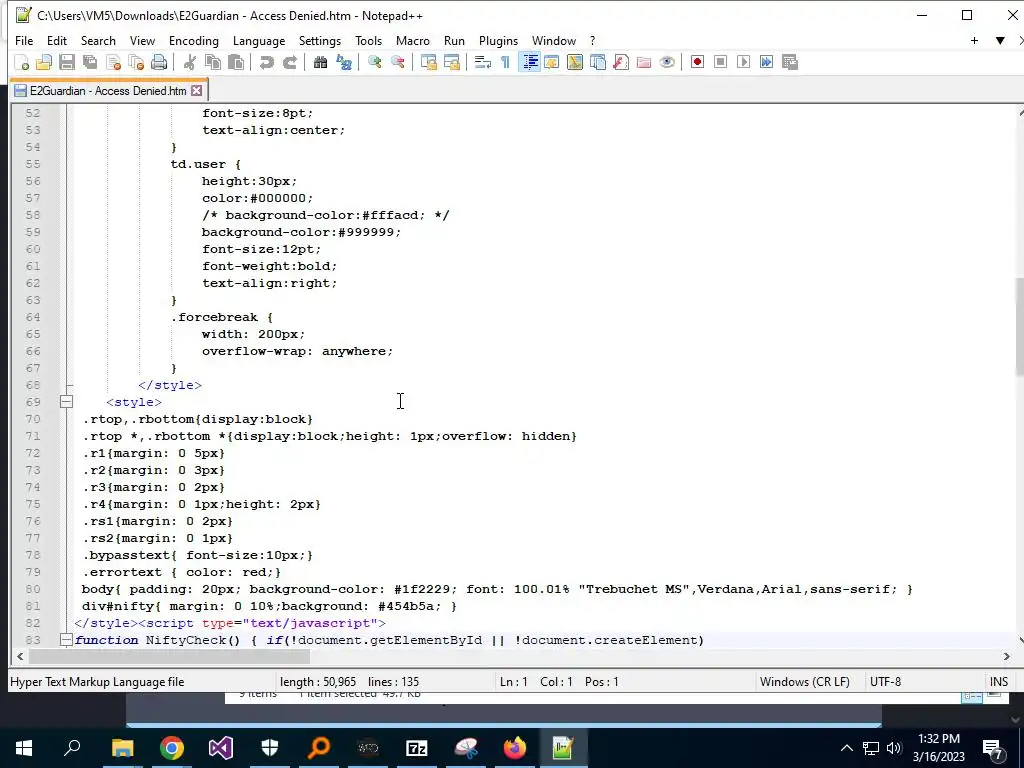Screen dimensions: 1024x768
Task: Open Firefox from the taskbar
Action: [x=515, y=748]
